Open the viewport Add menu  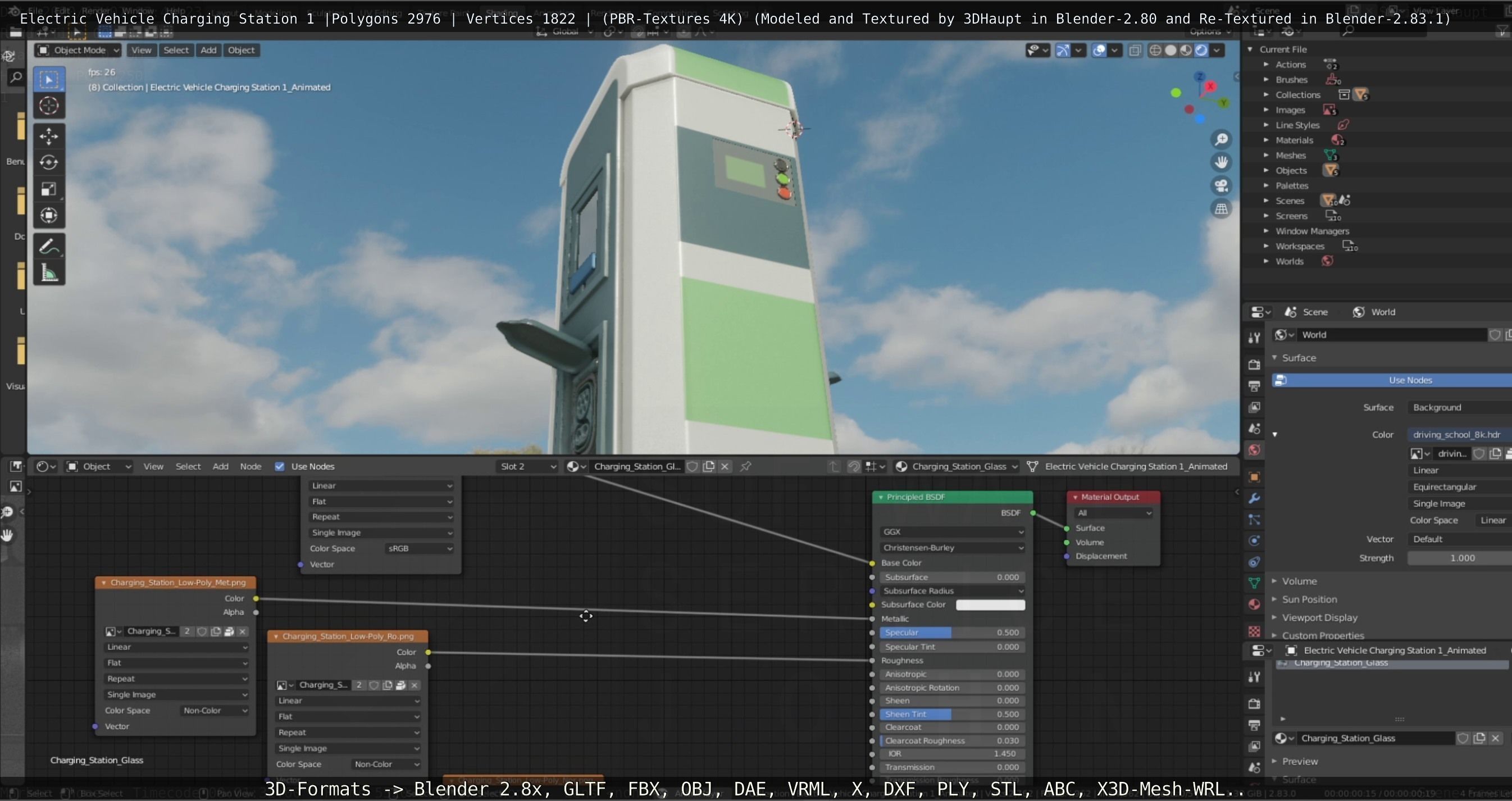pyautogui.click(x=208, y=51)
